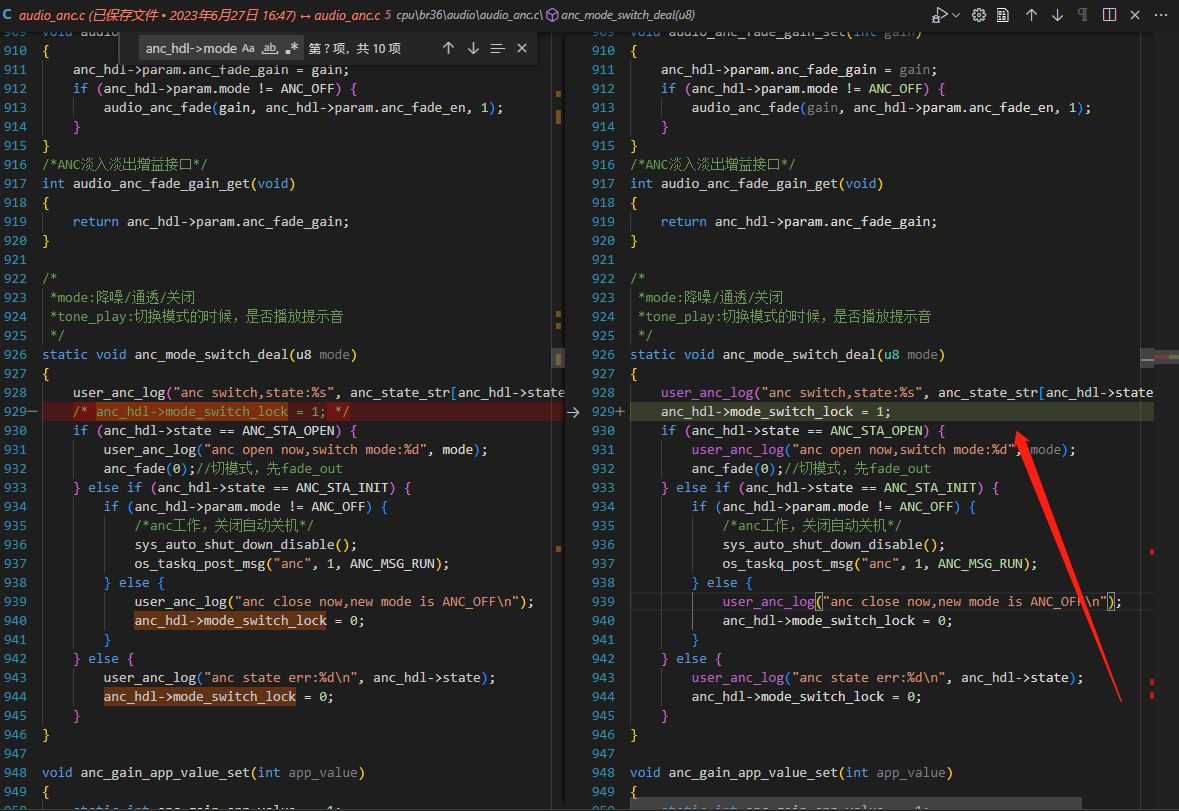Jump to next change in diff
Screen dimensions: 1179x811
tap(1057, 15)
